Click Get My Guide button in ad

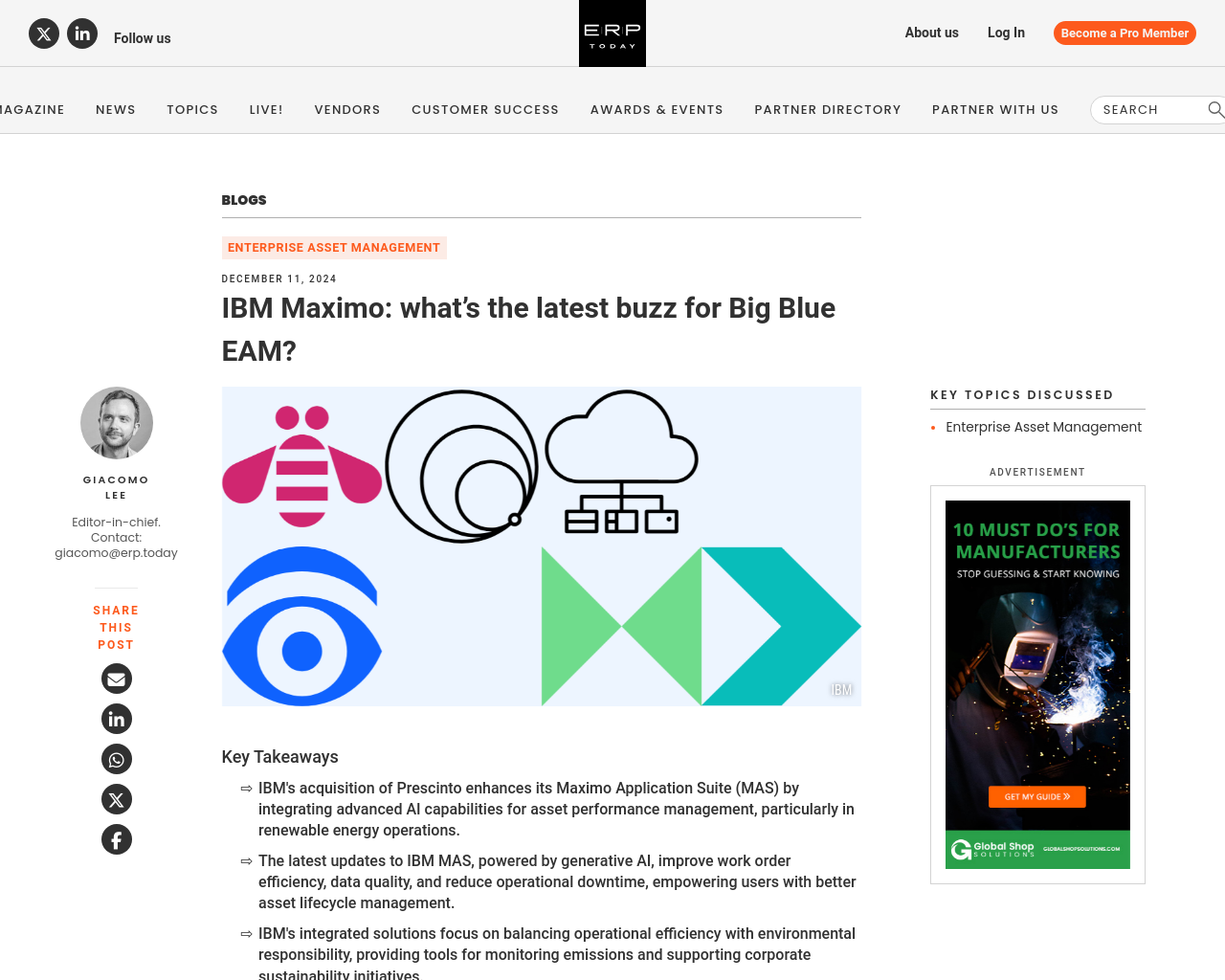(x=1037, y=796)
